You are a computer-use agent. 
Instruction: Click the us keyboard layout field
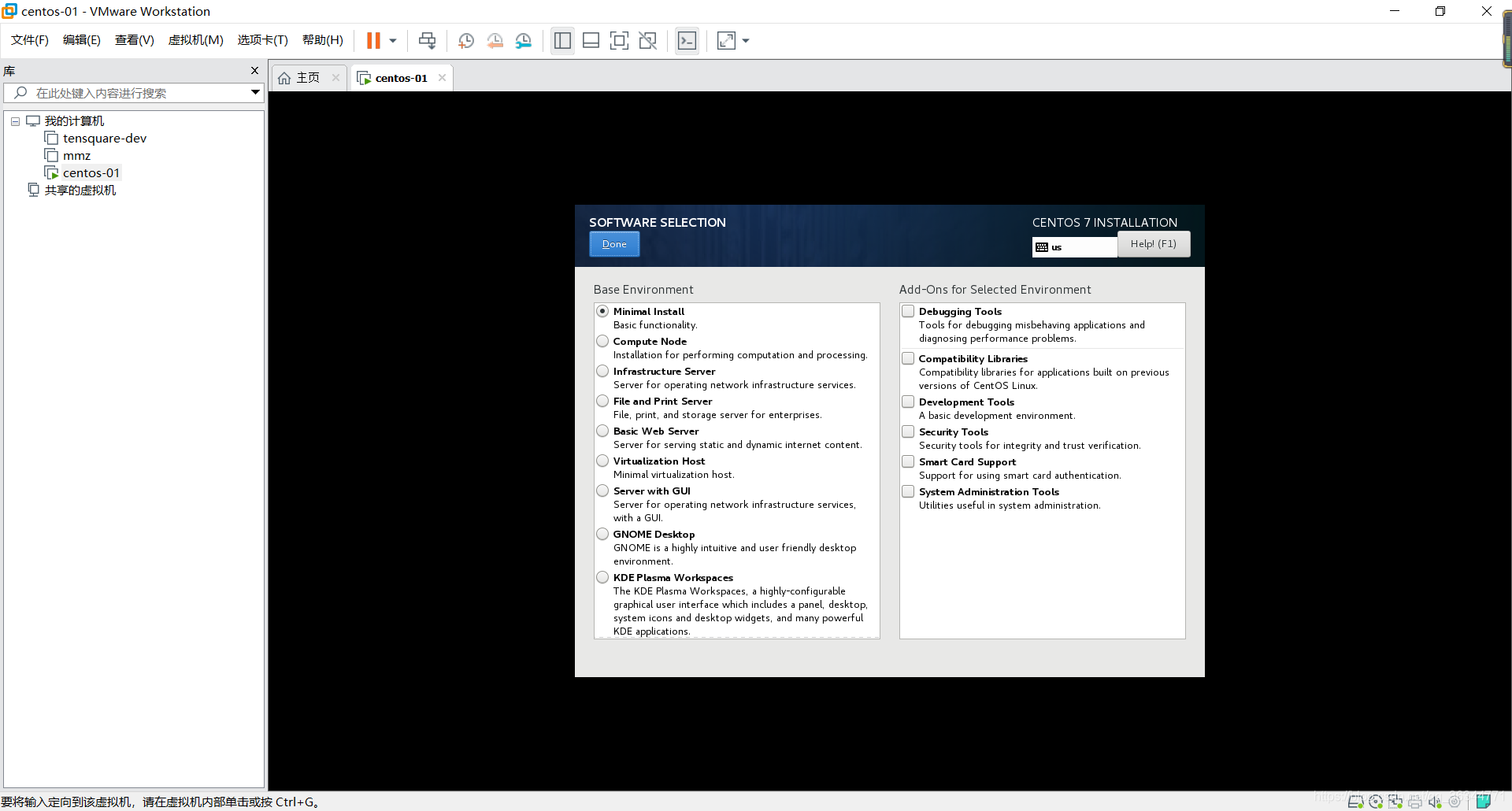[x=1075, y=247]
